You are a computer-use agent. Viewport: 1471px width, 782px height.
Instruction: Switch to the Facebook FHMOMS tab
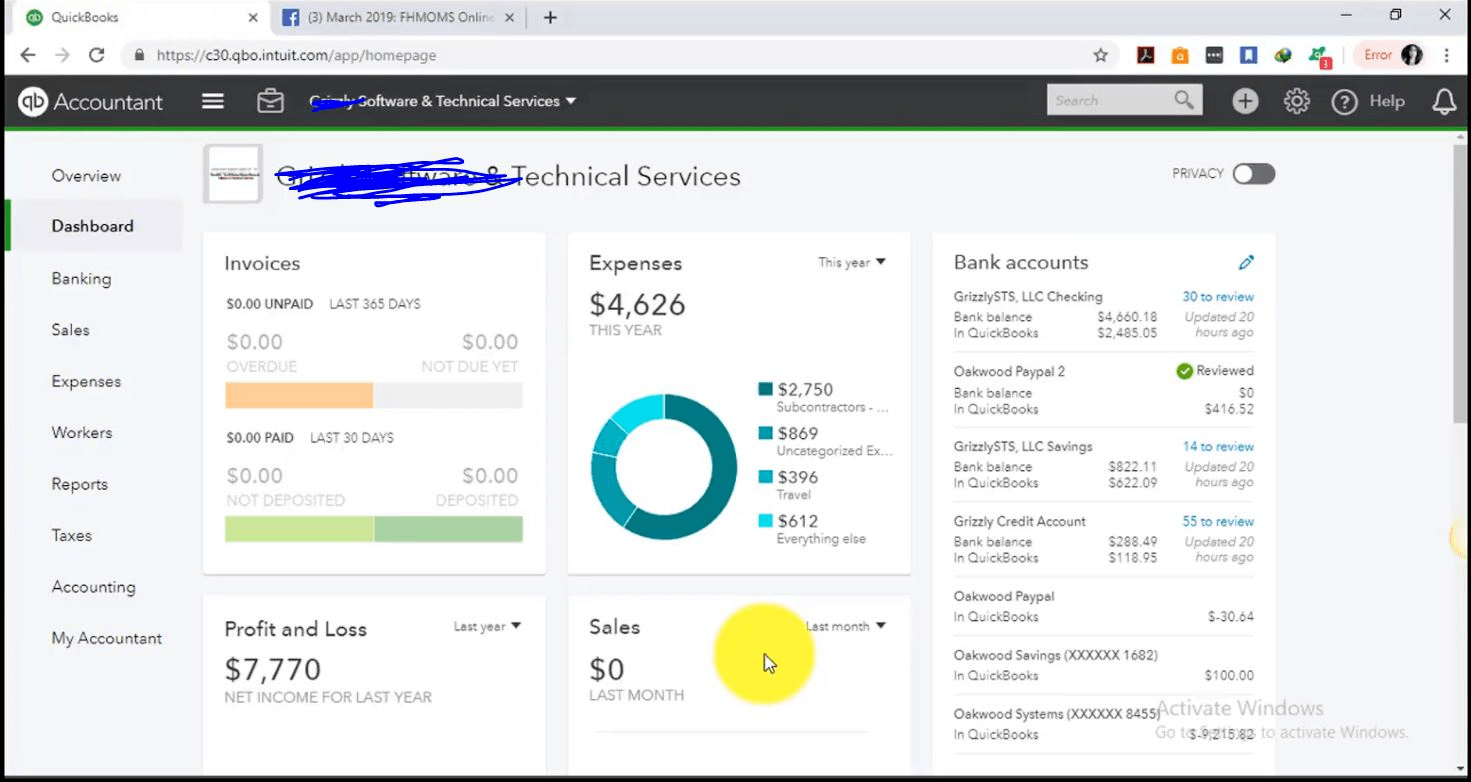[x=400, y=17]
